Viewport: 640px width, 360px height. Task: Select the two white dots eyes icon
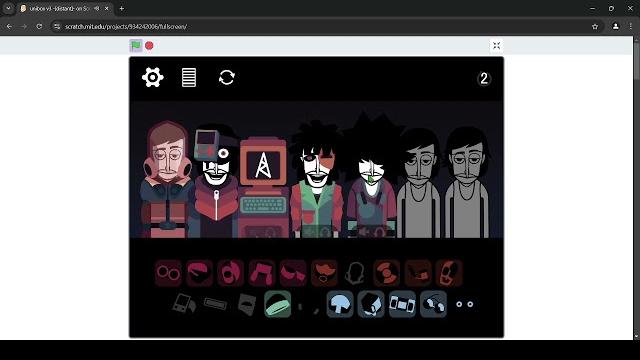(464, 304)
